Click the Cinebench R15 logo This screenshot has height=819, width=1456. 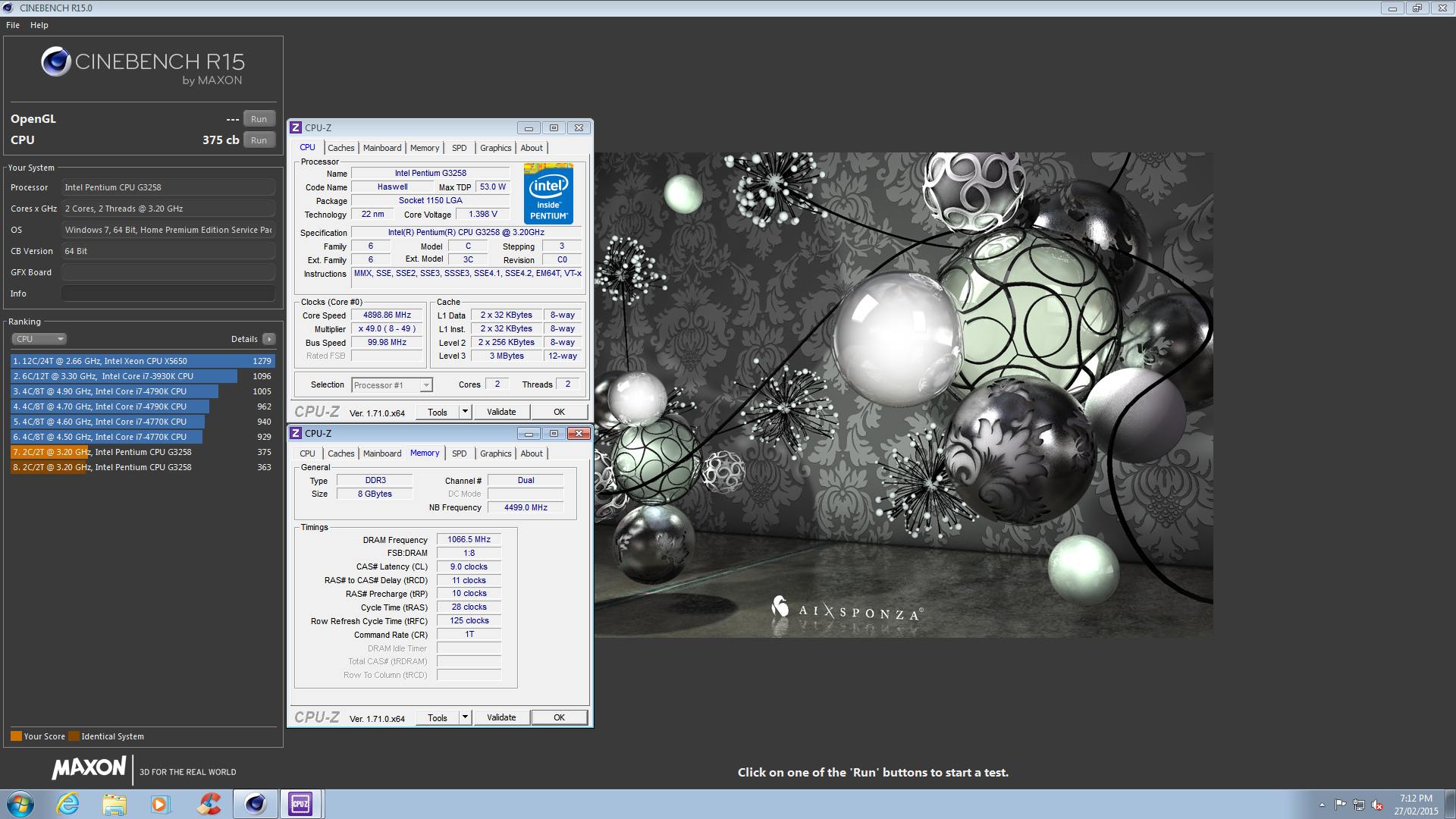[x=143, y=65]
